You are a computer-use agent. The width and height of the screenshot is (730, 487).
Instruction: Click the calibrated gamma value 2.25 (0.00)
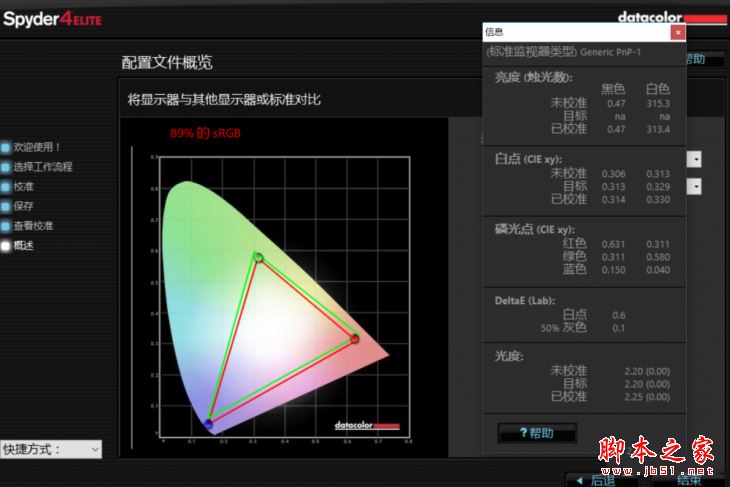click(647, 397)
